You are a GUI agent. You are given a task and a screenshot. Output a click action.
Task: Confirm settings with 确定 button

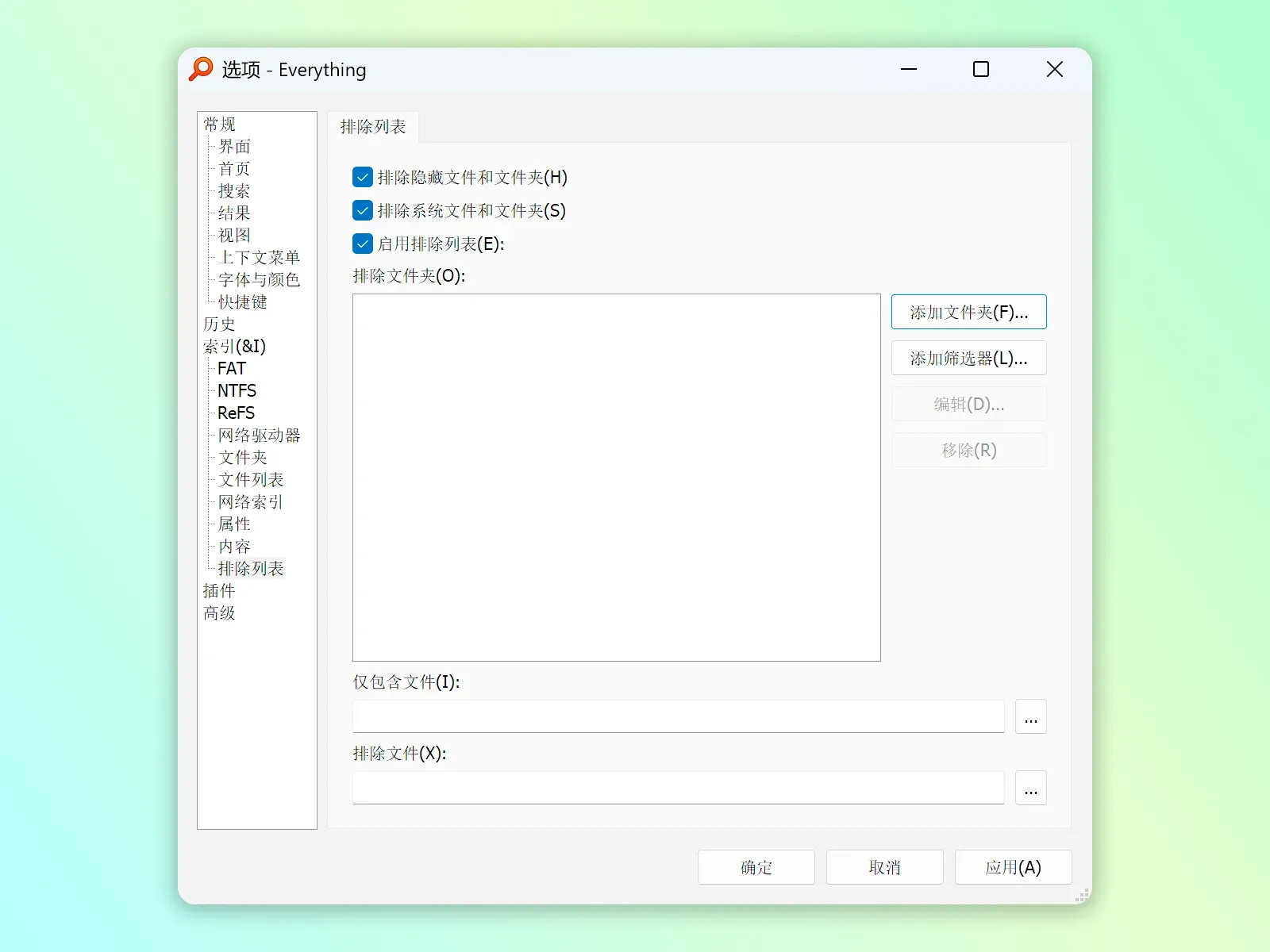click(x=756, y=867)
